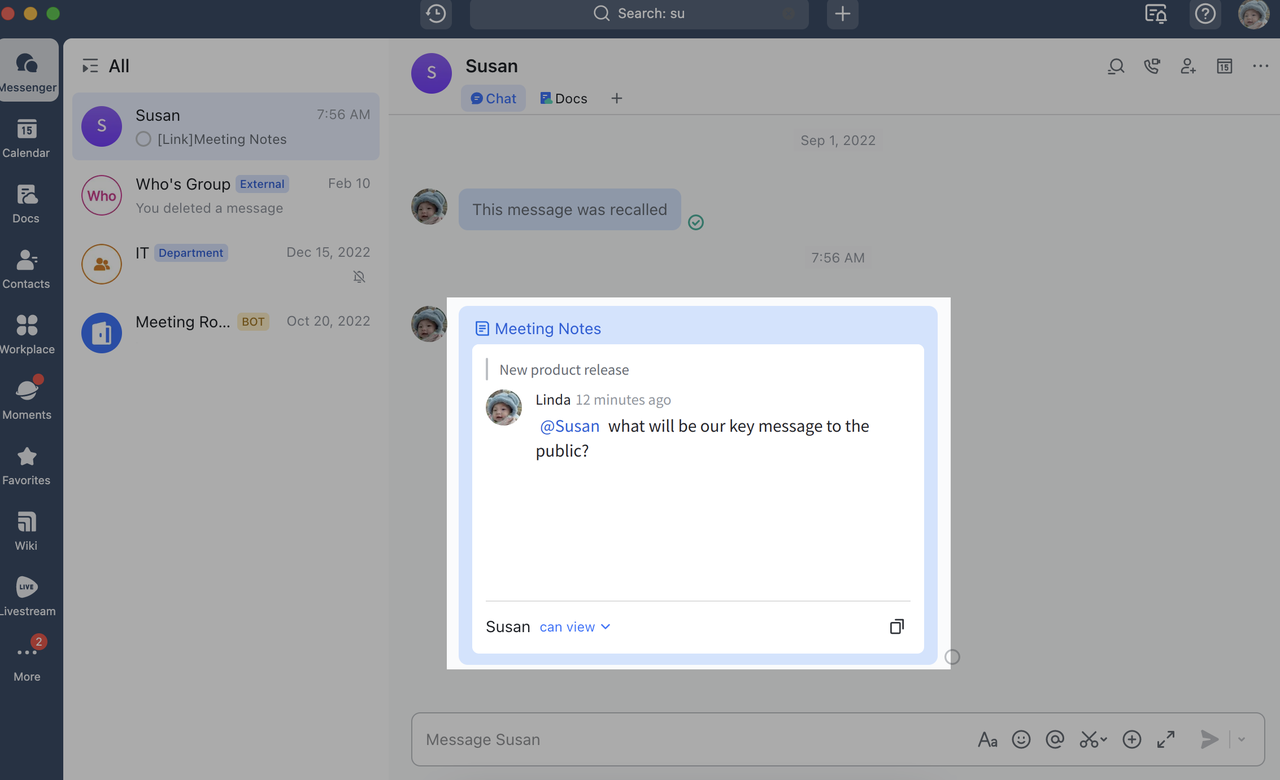
Task: Click the copy icon in Meeting Notes card
Action: 897,626
